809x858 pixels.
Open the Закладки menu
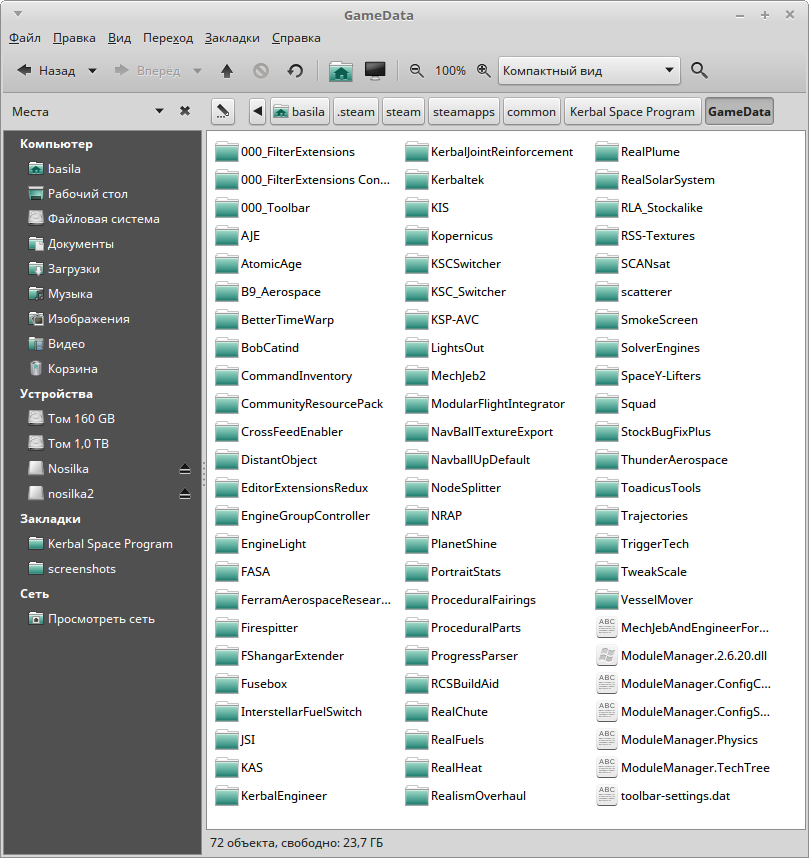[232, 38]
